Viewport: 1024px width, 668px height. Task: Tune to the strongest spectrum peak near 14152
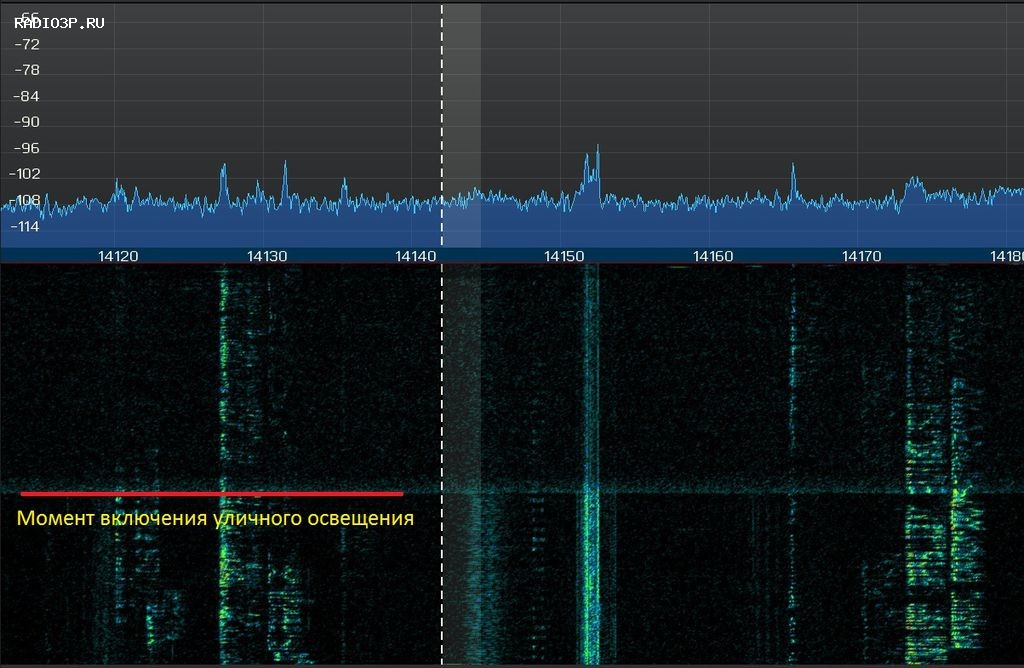tap(597, 150)
